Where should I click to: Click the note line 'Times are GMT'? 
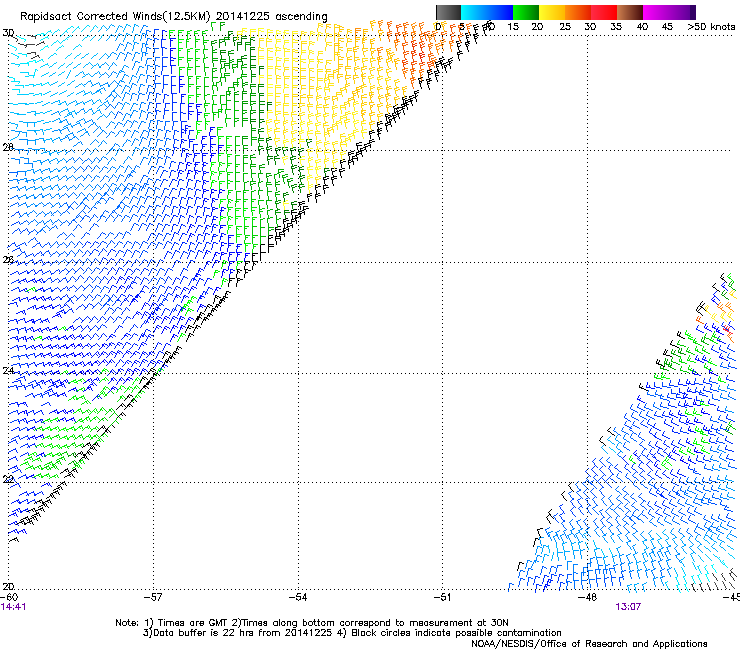tap(193, 623)
